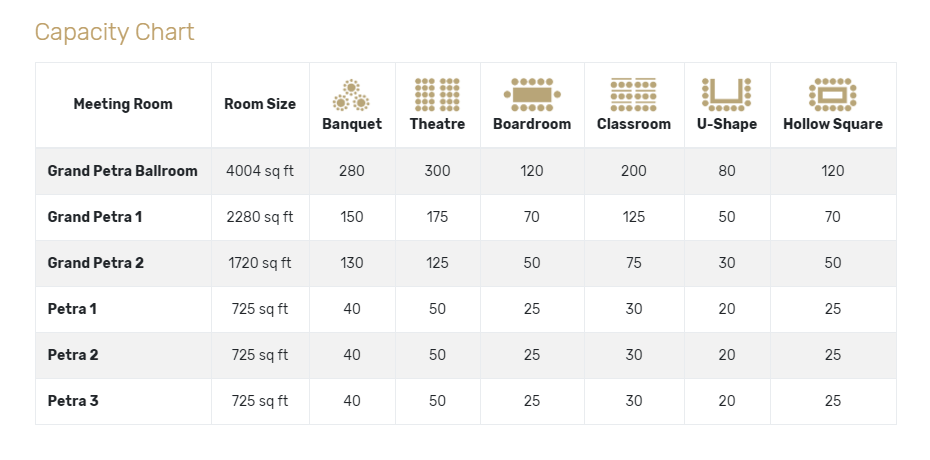Image resolution: width=930 pixels, height=460 pixels.
Task: Click the Boardroom table layout icon
Action: [x=532, y=95]
